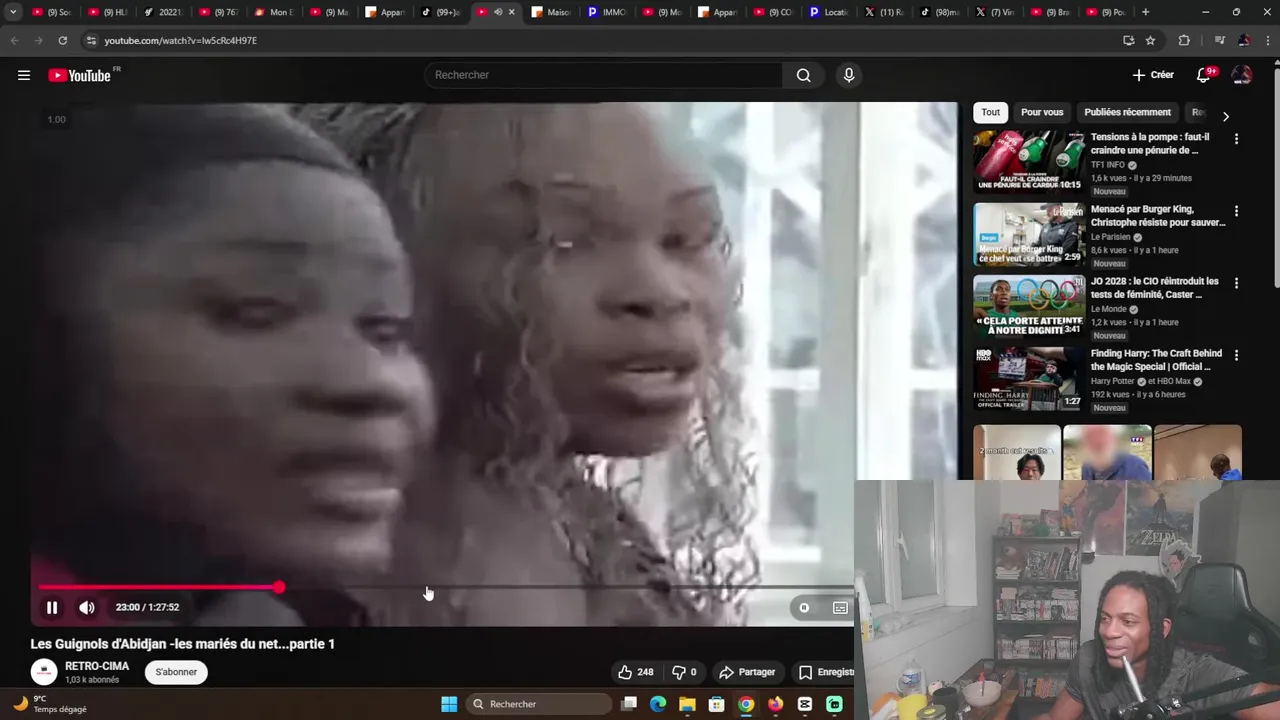Open Menacé par Burger King video title
The height and width of the screenshot is (720, 1280).
[x=1158, y=216]
